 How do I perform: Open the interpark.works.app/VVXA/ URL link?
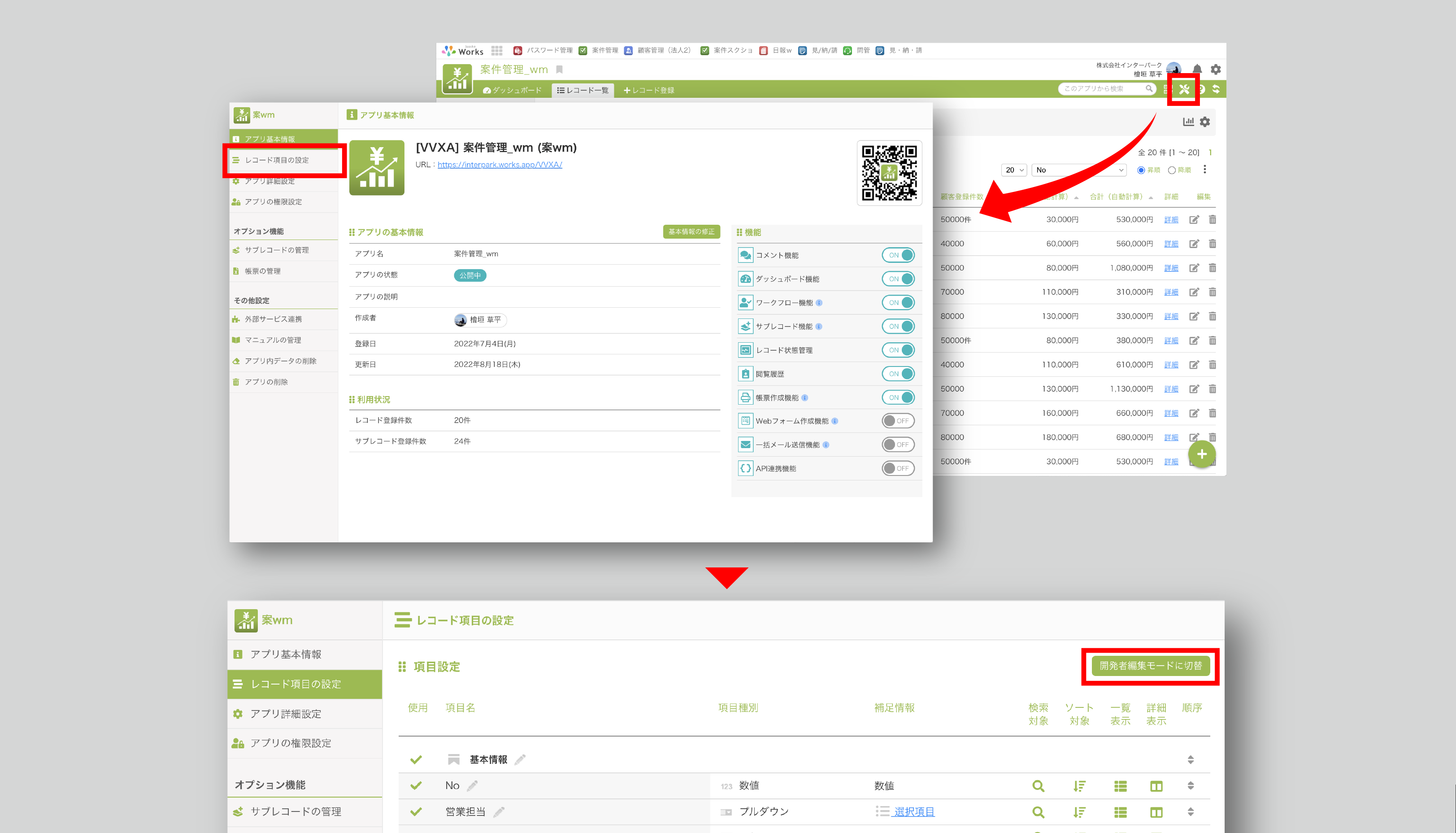[500, 165]
